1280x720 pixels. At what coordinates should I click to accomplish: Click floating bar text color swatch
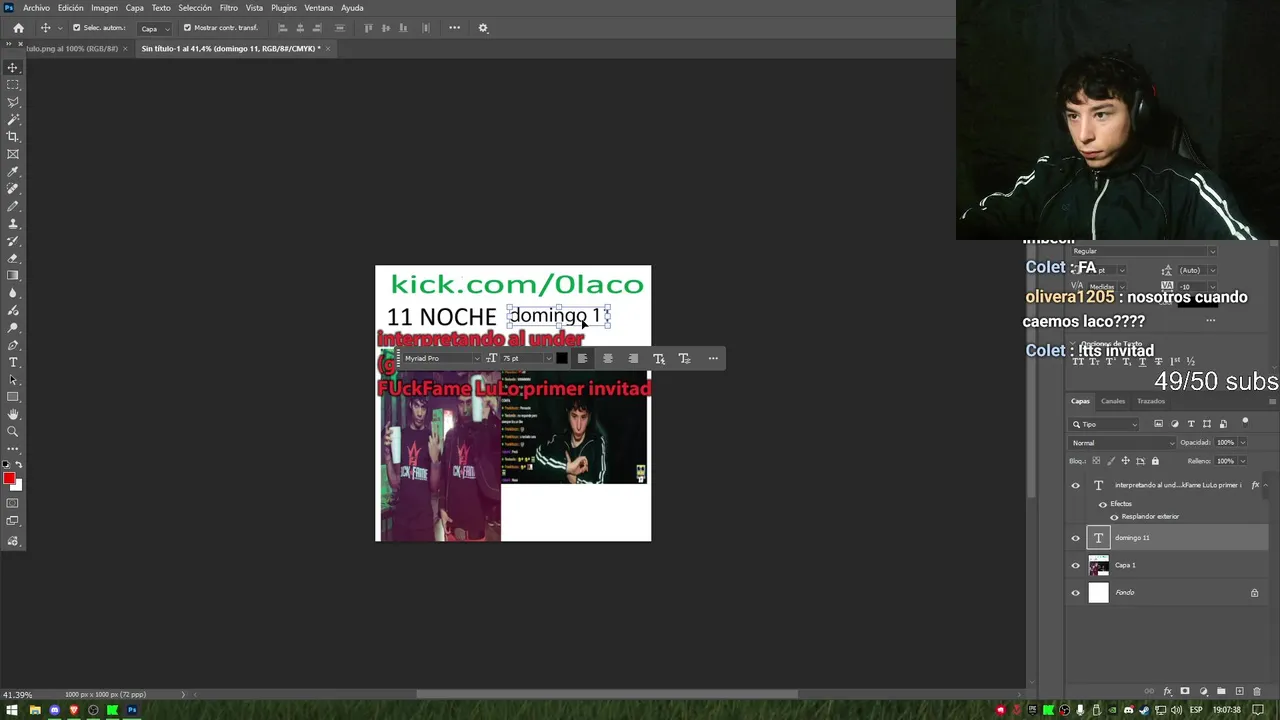click(561, 358)
